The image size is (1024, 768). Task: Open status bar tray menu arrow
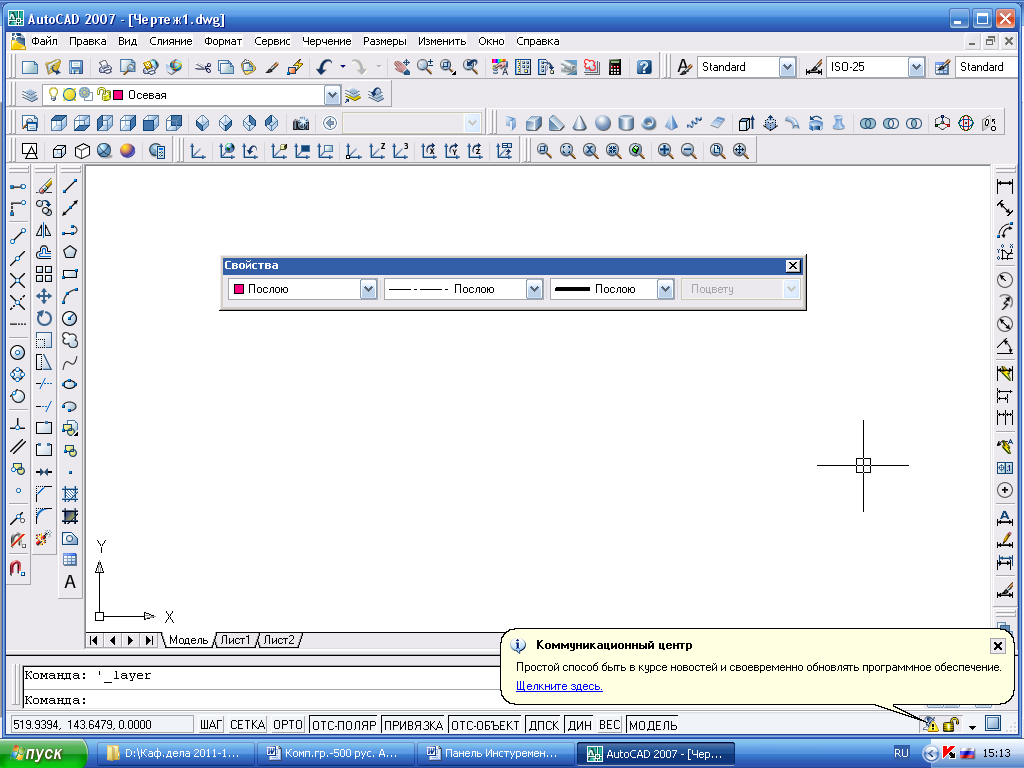click(972, 726)
